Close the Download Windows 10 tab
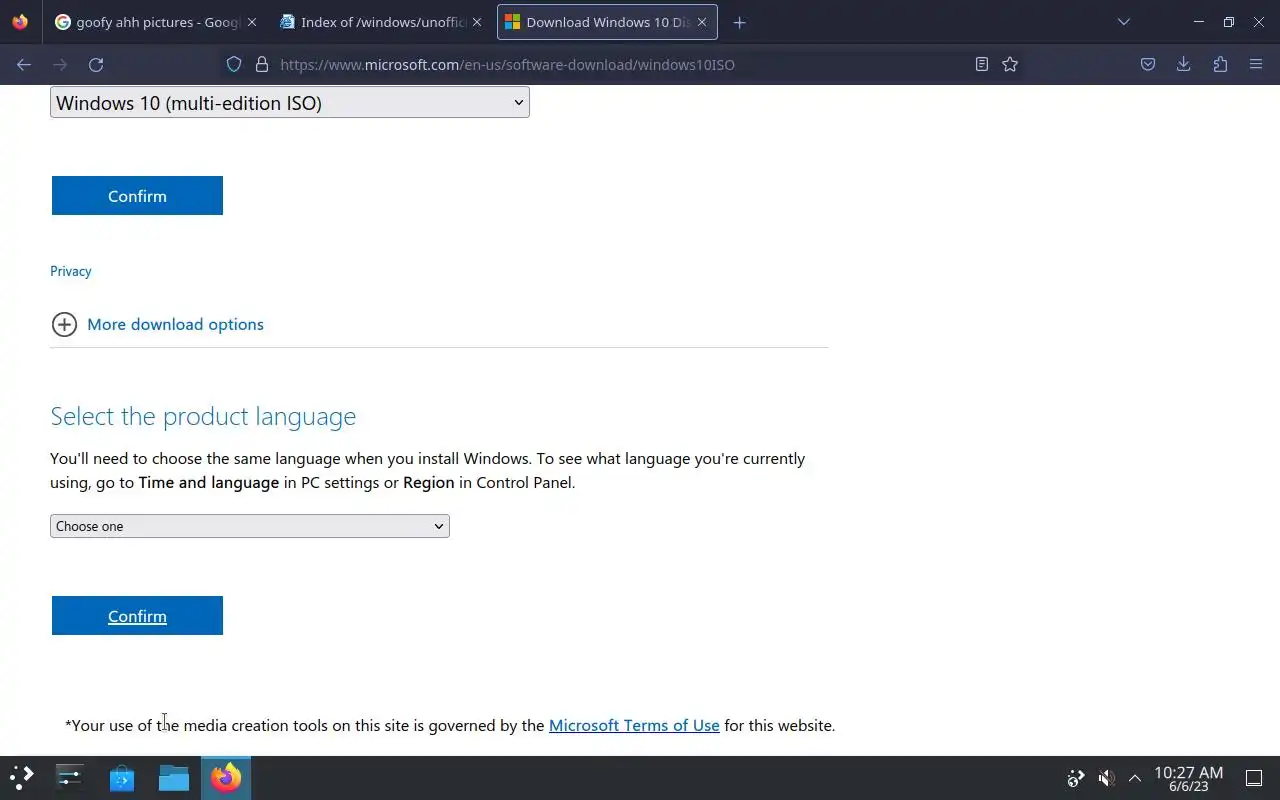 [702, 22]
